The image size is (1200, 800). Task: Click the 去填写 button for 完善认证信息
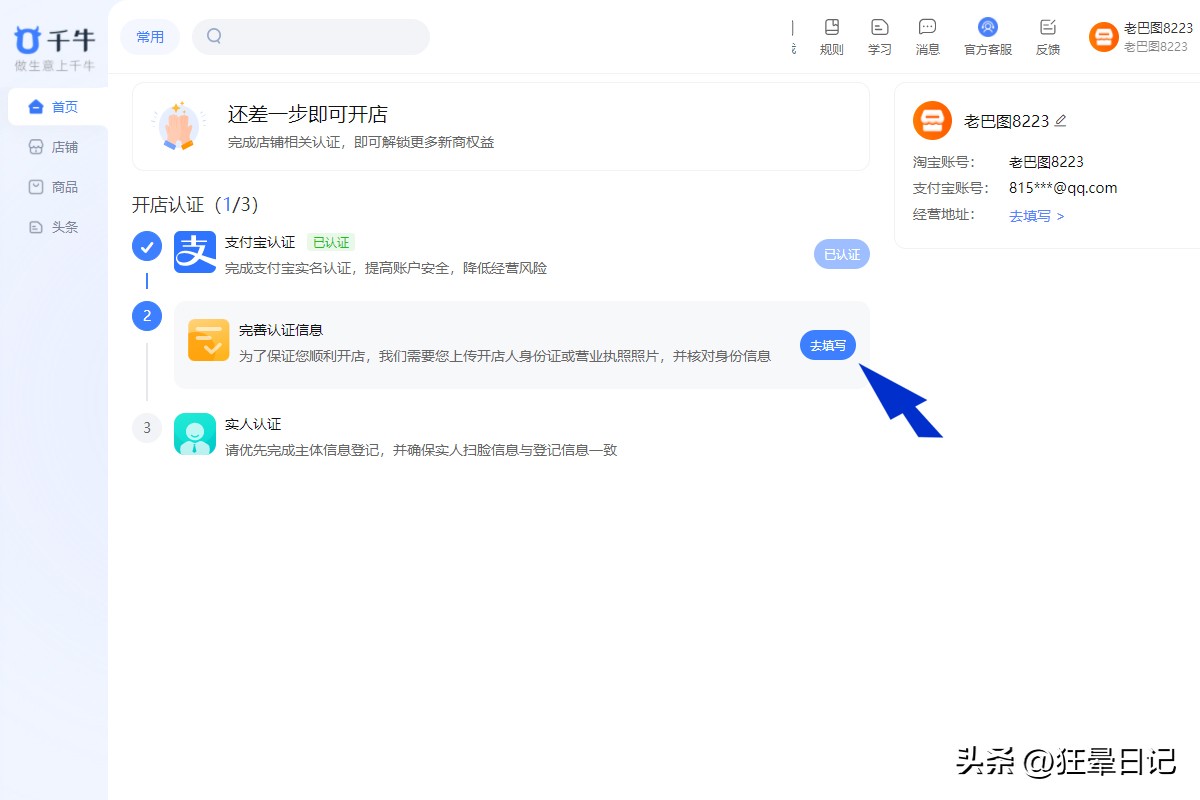827,345
